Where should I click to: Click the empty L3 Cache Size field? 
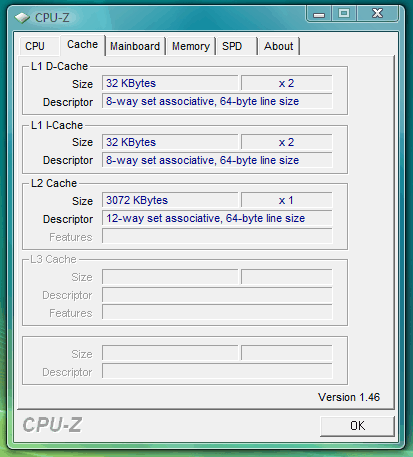pos(170,277)
